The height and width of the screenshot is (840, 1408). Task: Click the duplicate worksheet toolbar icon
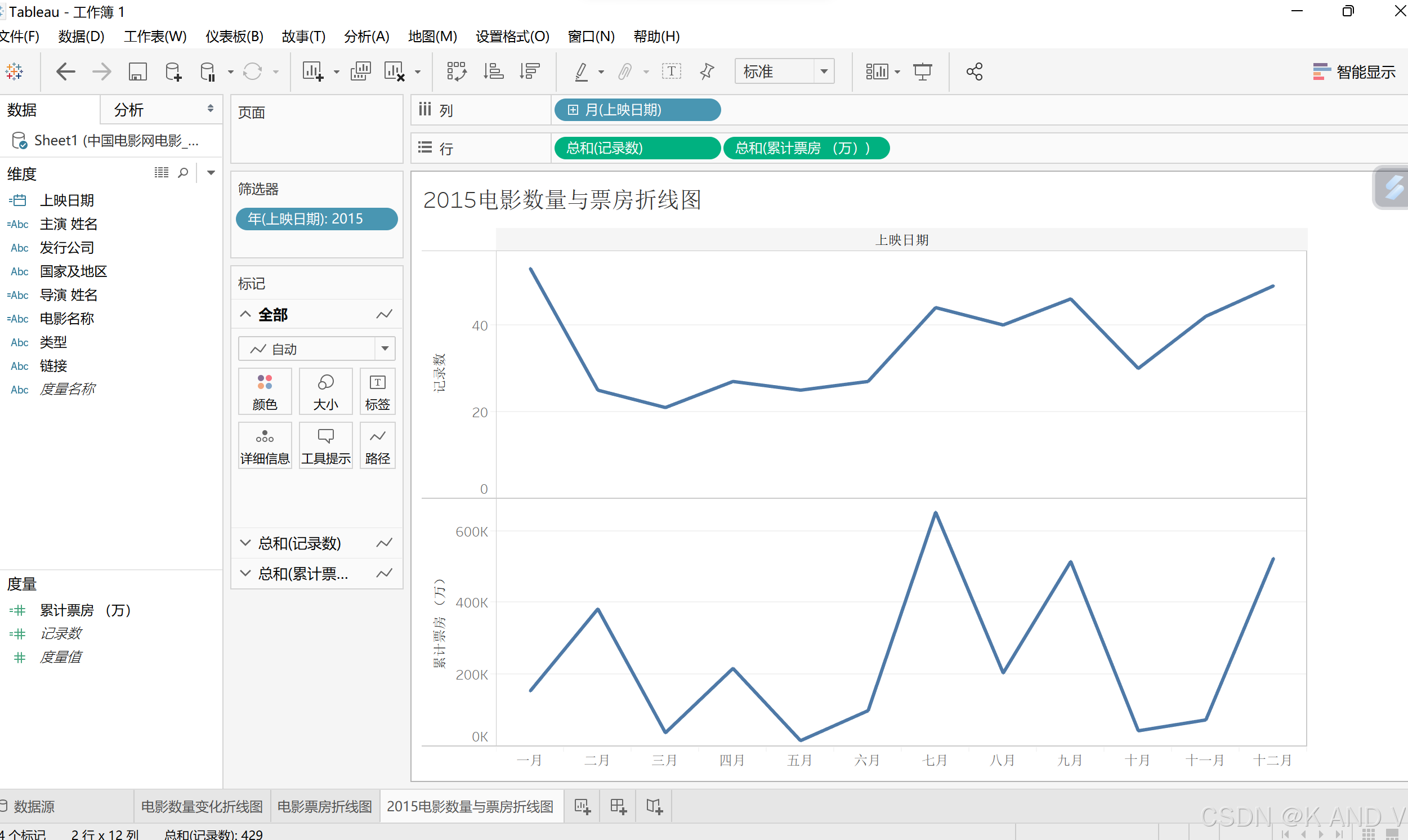click(x=360, y=72)
